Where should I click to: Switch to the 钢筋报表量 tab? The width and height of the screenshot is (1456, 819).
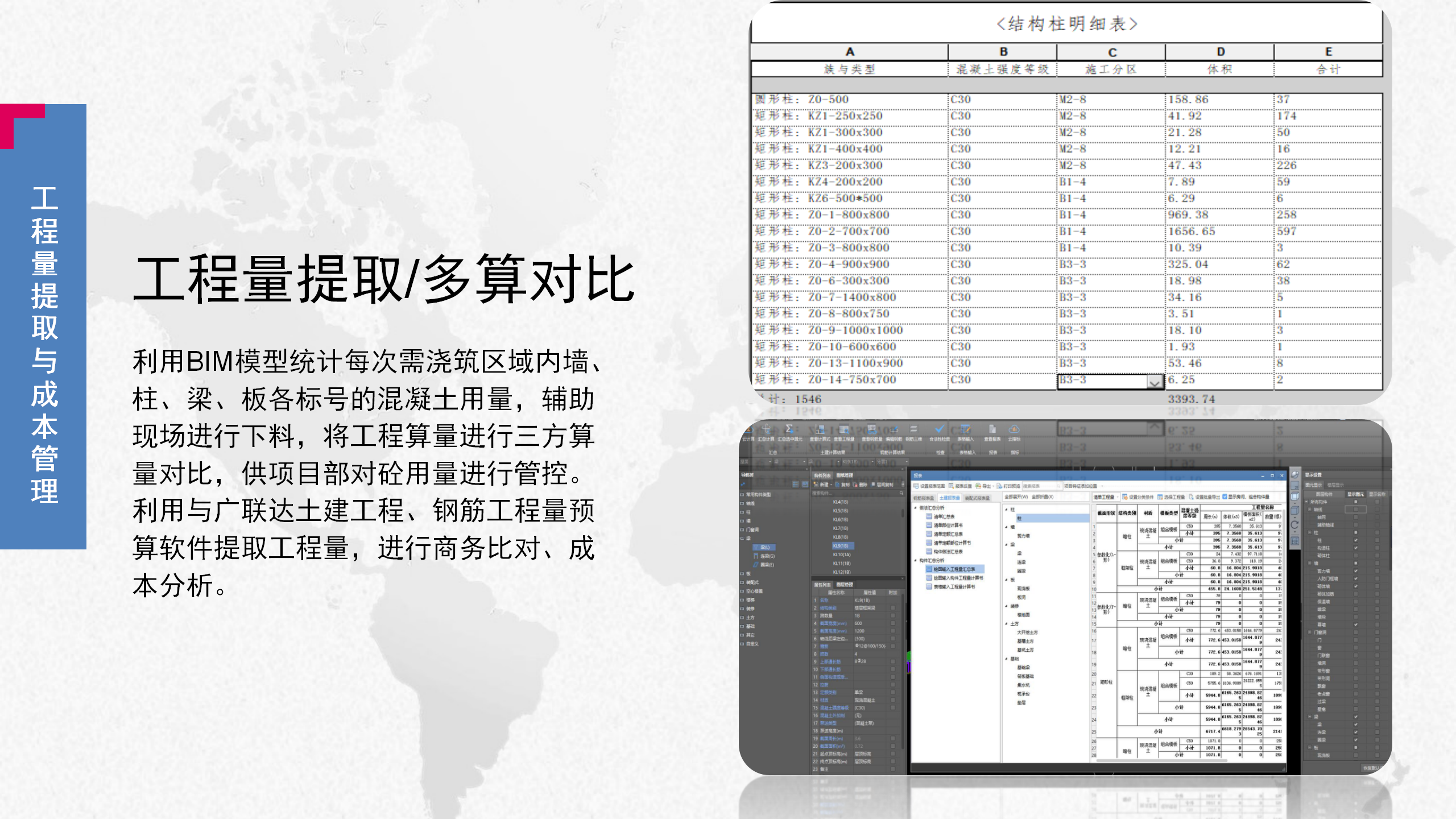pyautogui.click(x=923, y=497)
